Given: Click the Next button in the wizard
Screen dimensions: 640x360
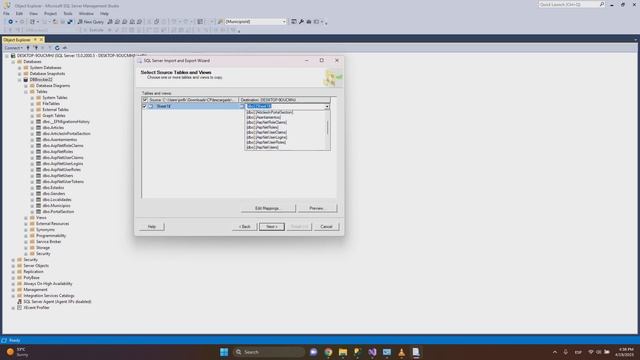Looking at the screenshot, I should point(272,227).
